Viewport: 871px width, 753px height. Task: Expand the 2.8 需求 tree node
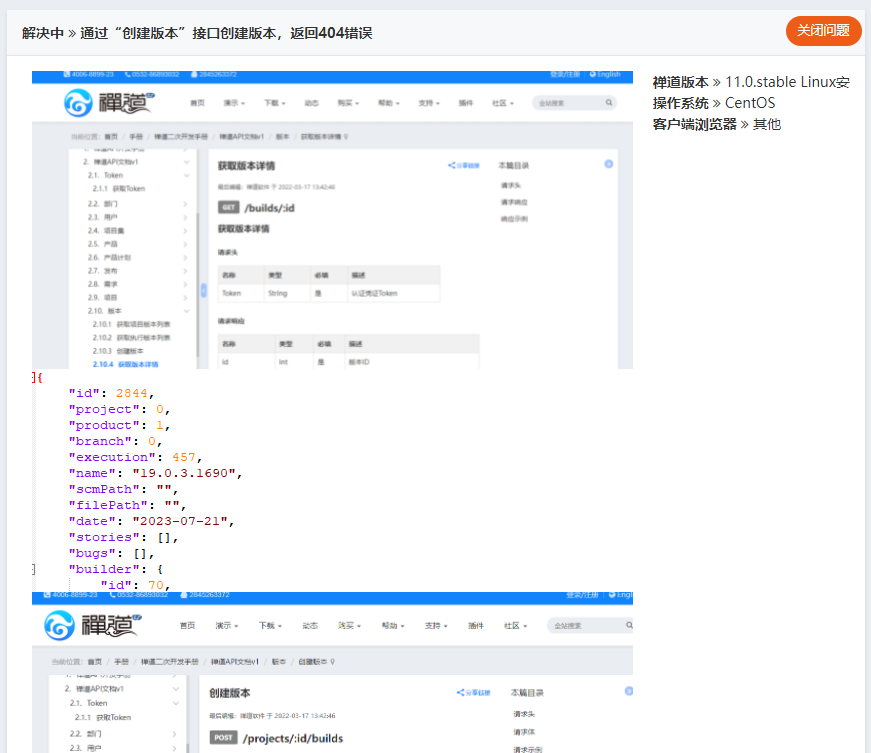[186, 284]
